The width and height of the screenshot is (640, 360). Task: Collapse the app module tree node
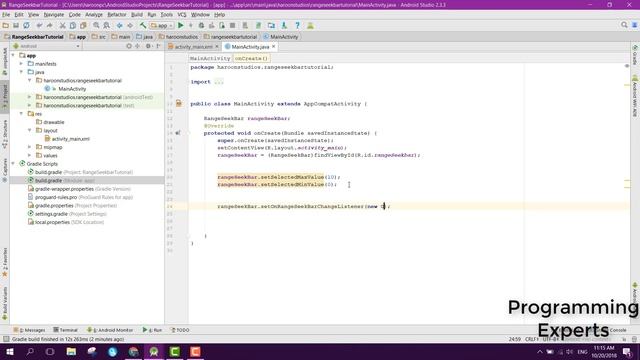point(13,56)
